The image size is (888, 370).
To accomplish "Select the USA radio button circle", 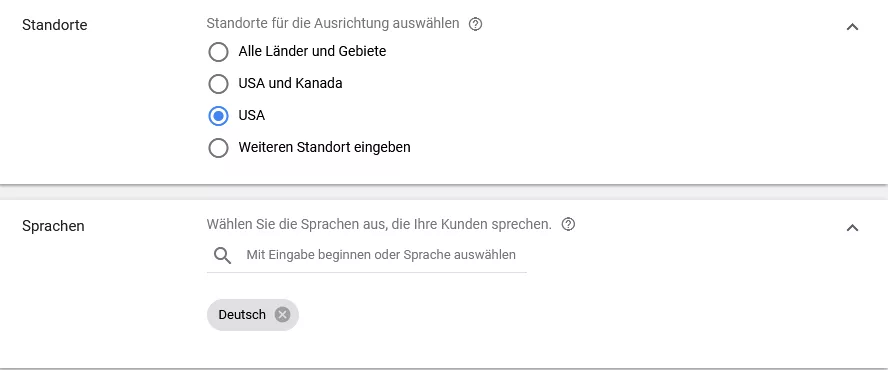I will pyautogui.click(x=218, y=116).
